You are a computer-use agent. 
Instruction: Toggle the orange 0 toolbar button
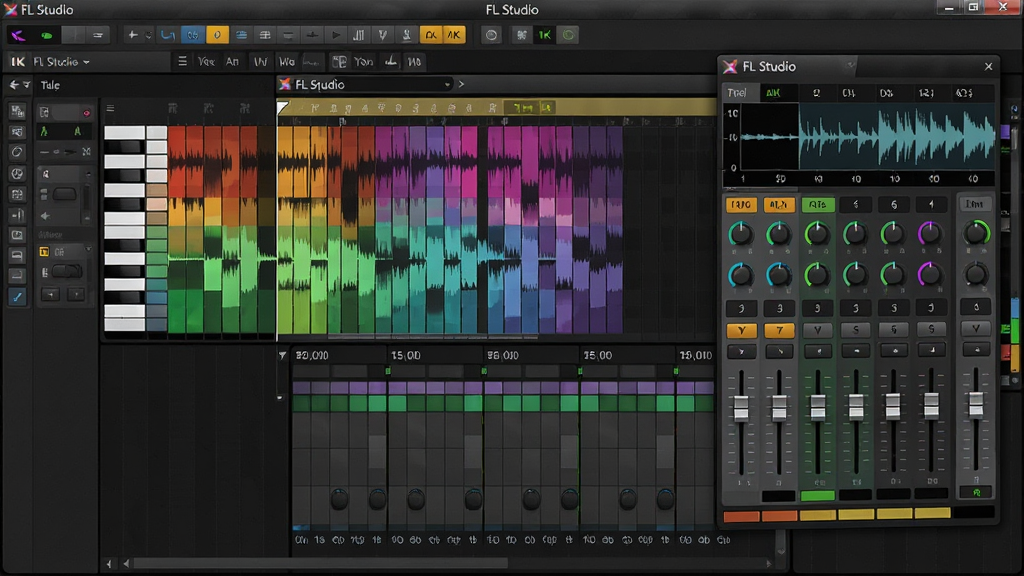[217, 35]
